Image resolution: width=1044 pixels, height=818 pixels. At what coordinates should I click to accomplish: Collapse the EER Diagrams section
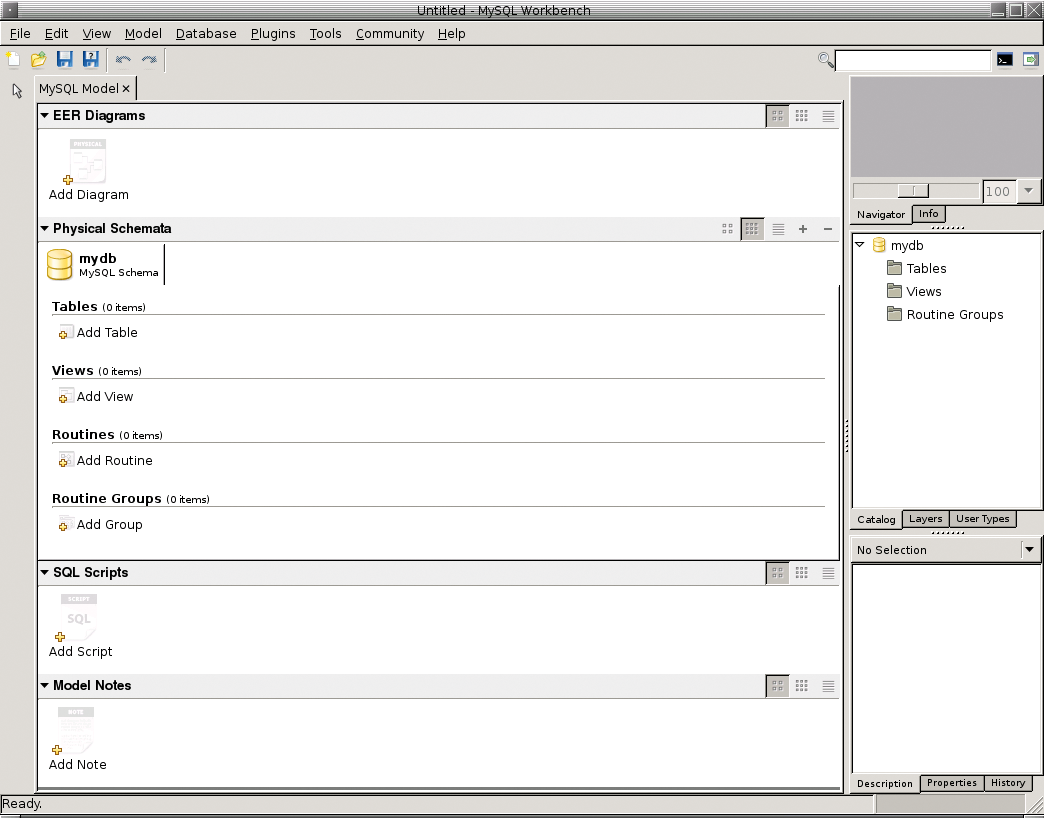(45, 115)
